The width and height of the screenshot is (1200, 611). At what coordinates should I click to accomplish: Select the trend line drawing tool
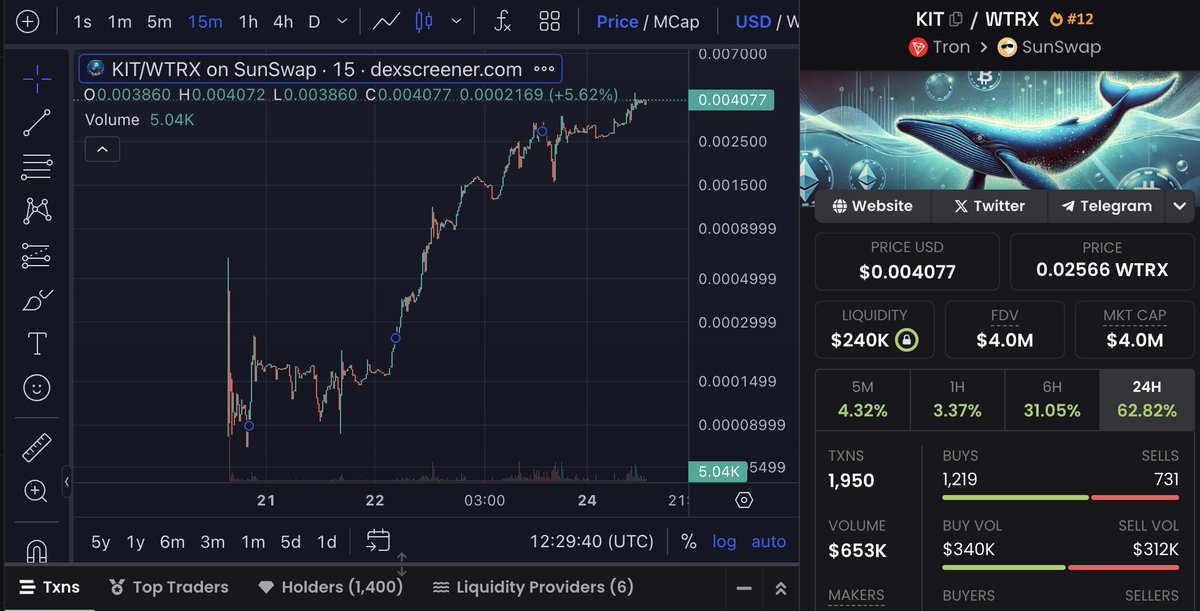37,122
